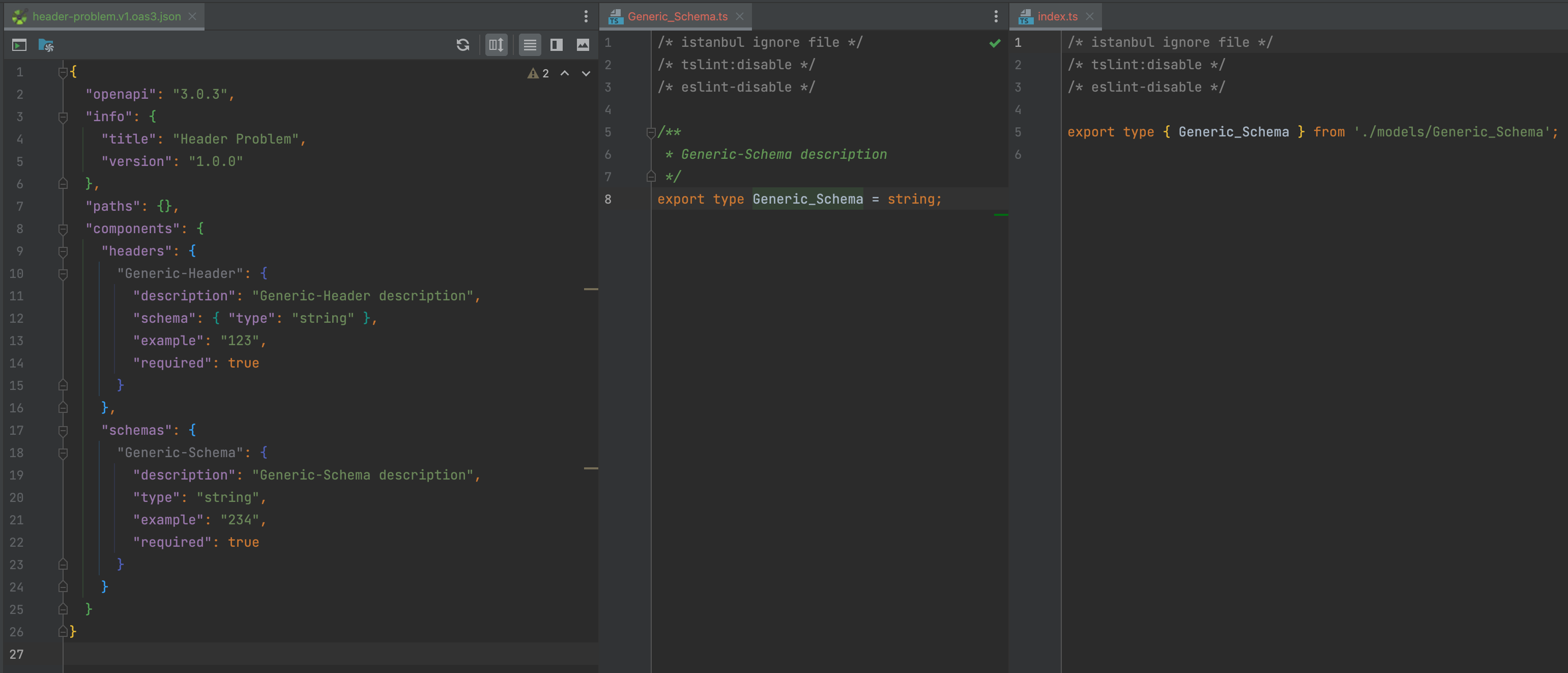Toggle synchronized scrolling in the preview toolbar
Viewport: 1568px width, 673px height.
coord(496,44)
